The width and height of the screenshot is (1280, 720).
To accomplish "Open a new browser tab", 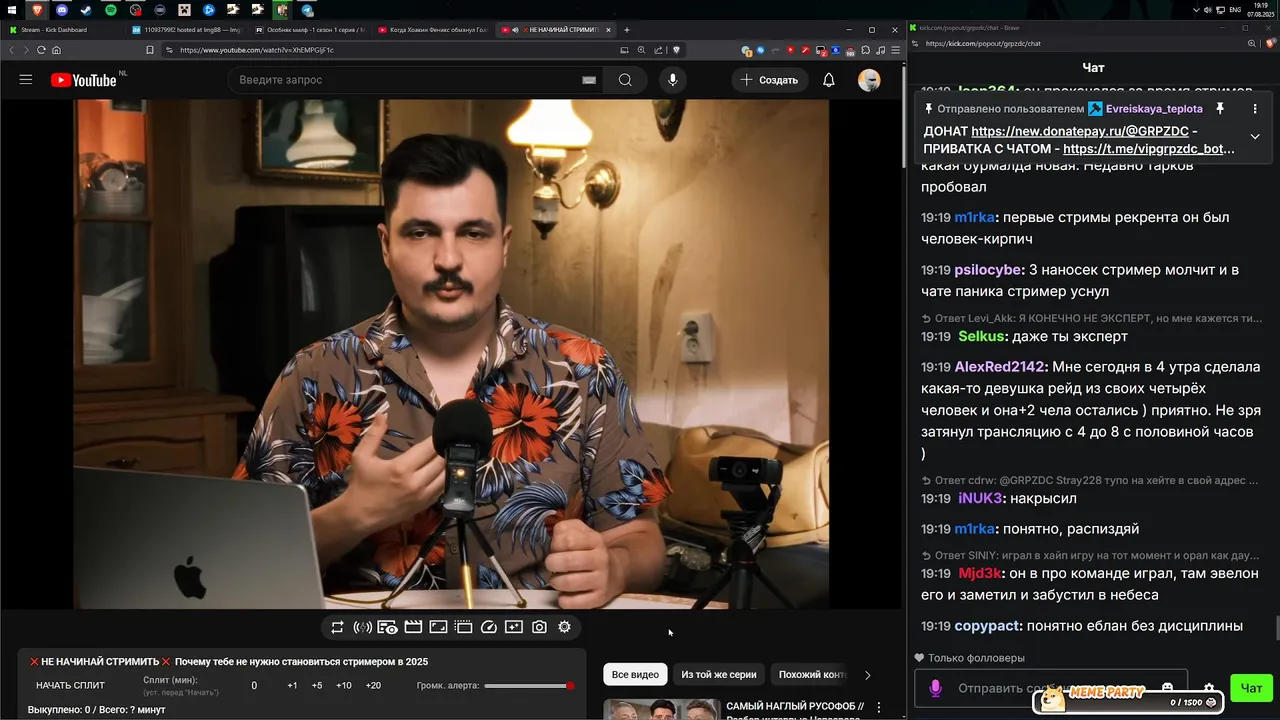I will click(x=627, y=30).
